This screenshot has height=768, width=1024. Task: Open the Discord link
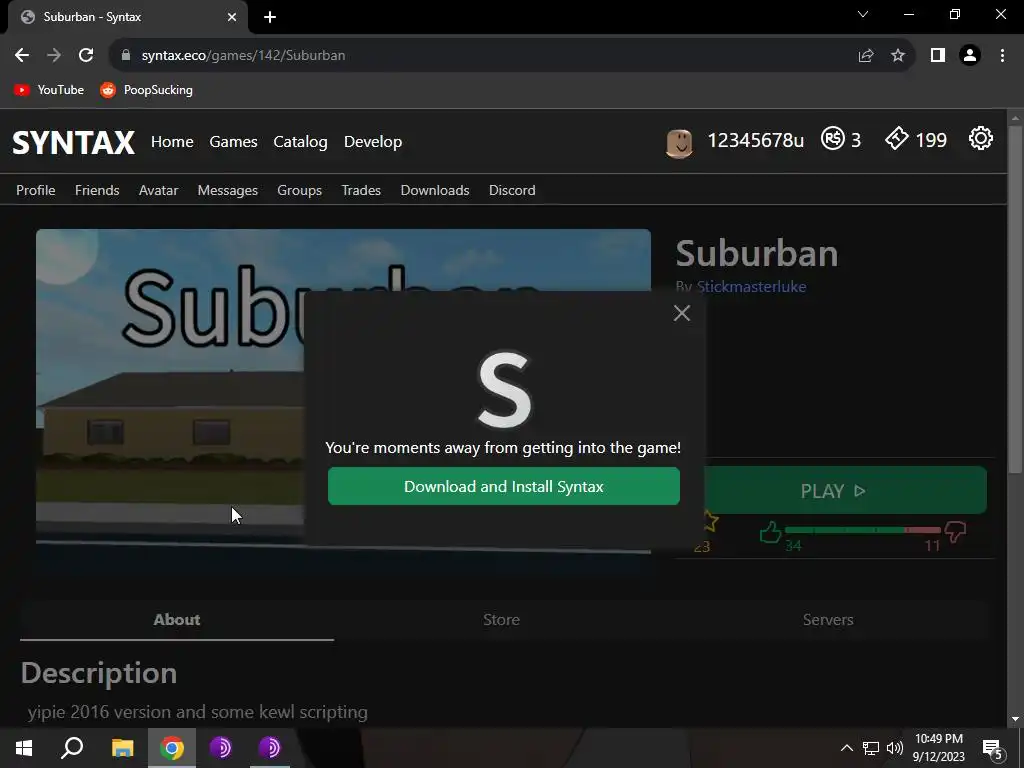pyautogui.click(x=512, y=190)
